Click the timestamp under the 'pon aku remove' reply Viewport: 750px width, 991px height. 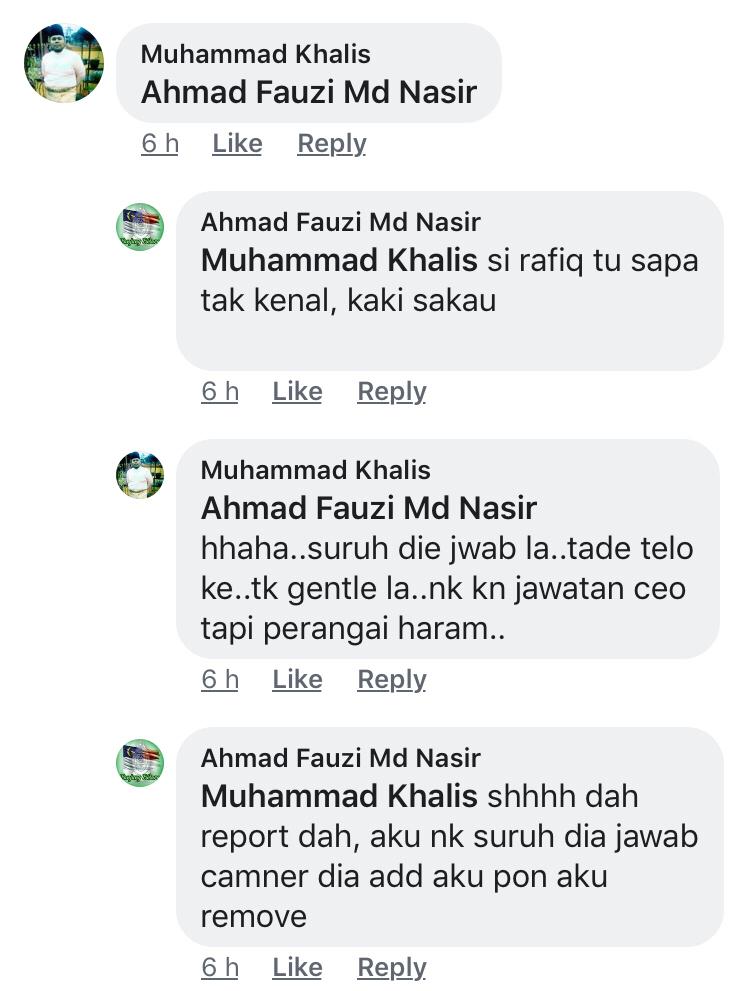220,968
